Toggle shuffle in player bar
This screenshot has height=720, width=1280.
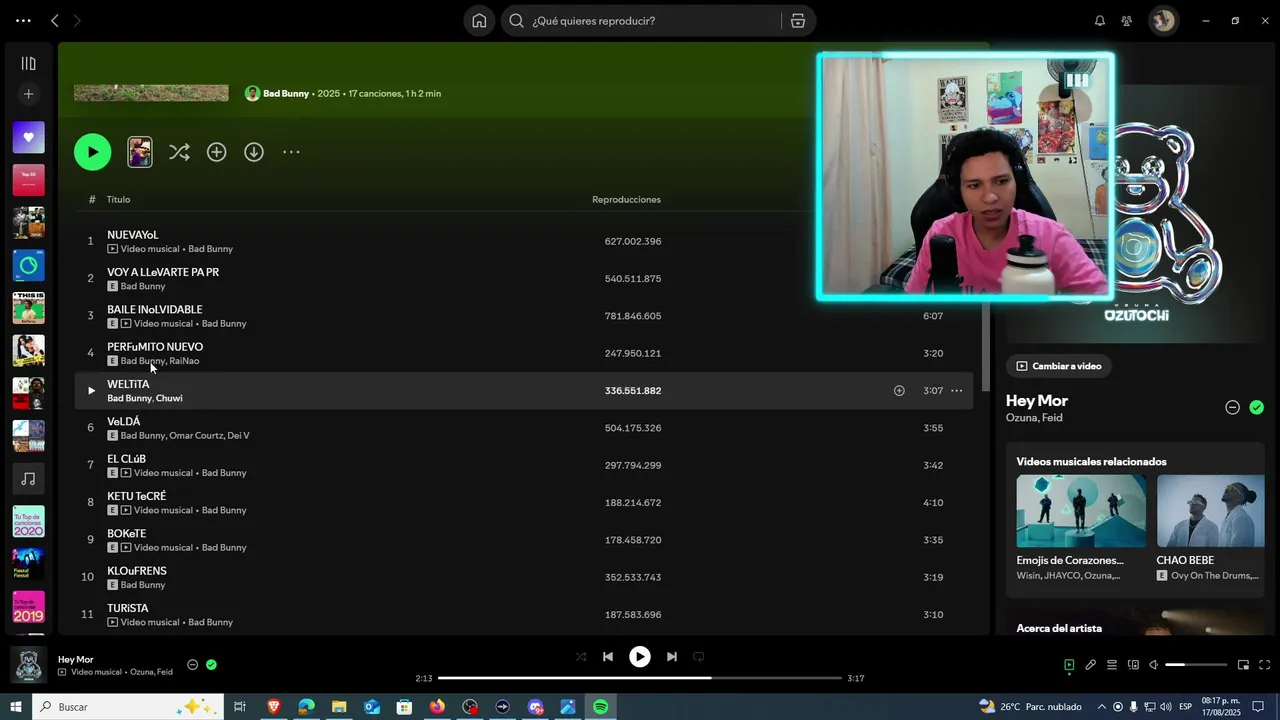581,657
